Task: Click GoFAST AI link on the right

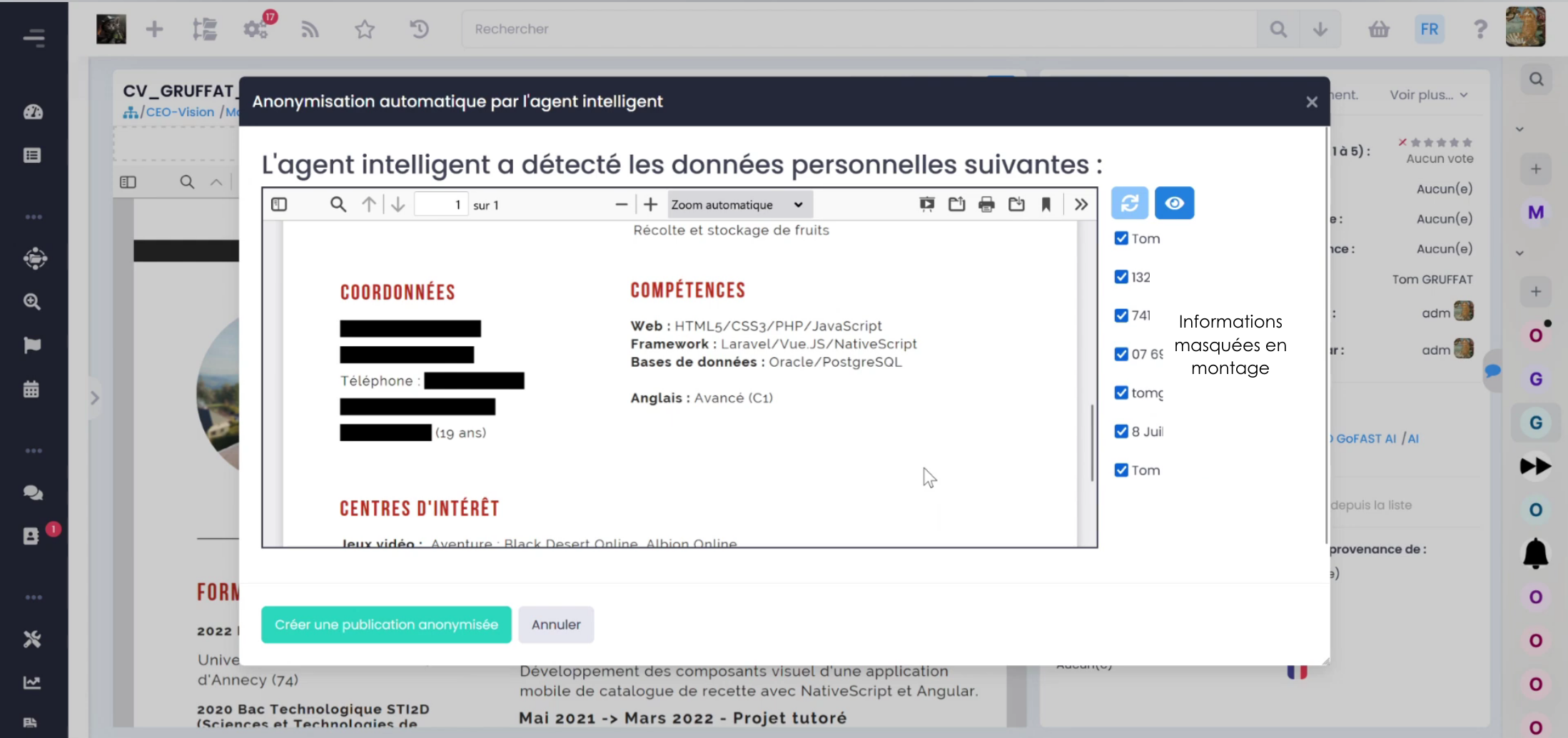Action: (1365, 438)
